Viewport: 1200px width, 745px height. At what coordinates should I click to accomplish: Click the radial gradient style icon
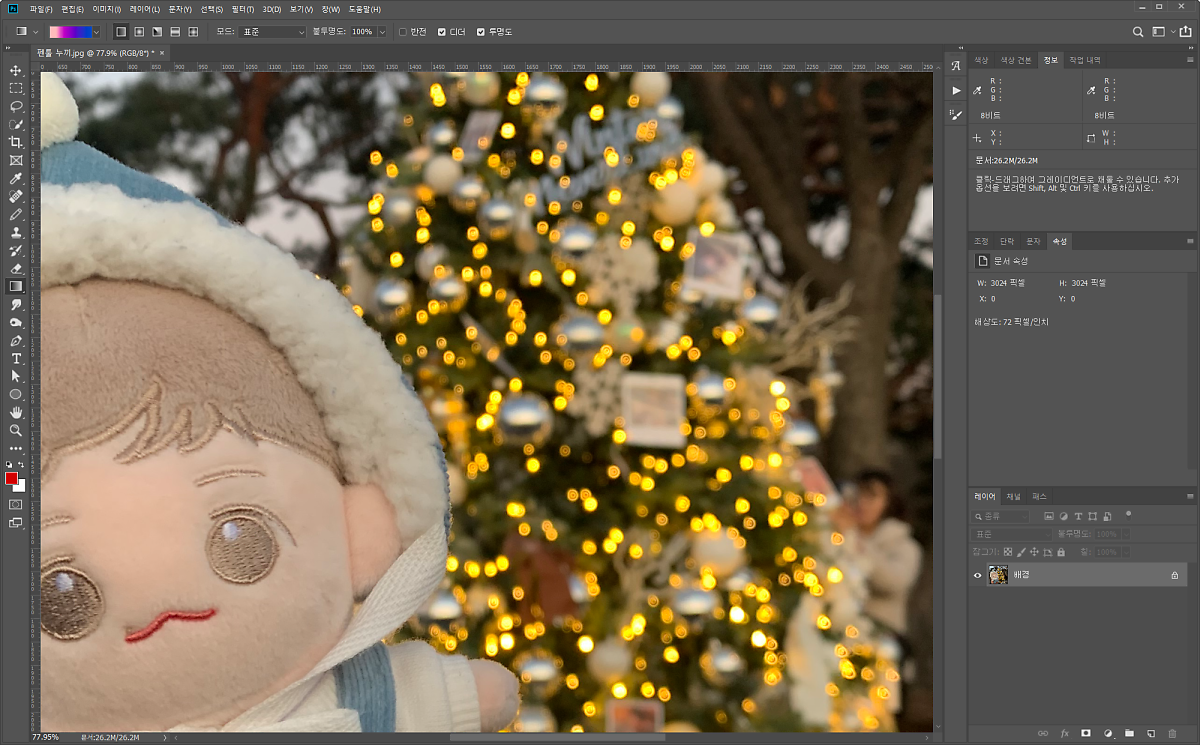pyautogui.click(x=139, y=32)
